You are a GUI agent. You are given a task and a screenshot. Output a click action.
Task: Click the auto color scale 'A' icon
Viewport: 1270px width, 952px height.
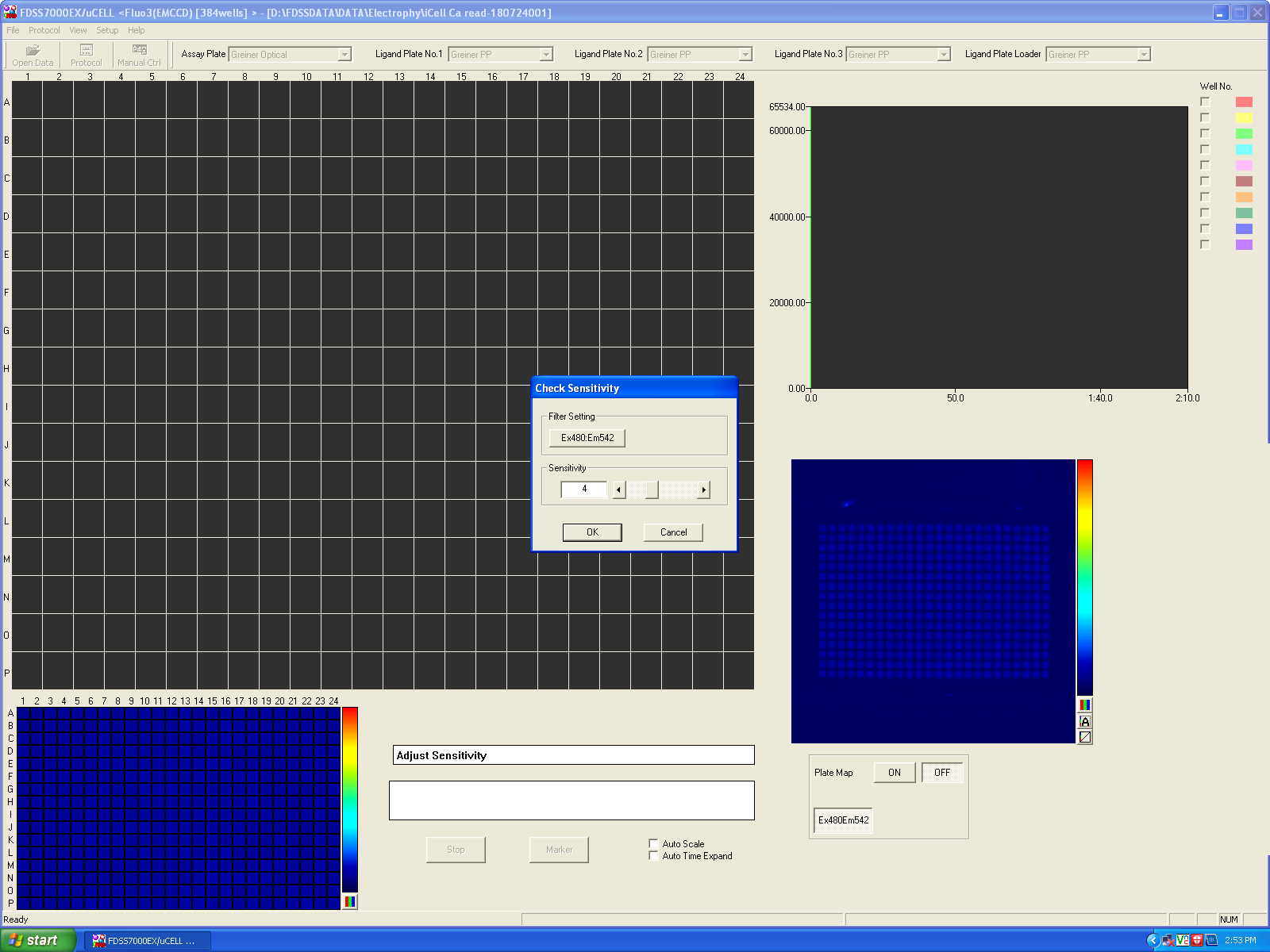point(1085,721)
